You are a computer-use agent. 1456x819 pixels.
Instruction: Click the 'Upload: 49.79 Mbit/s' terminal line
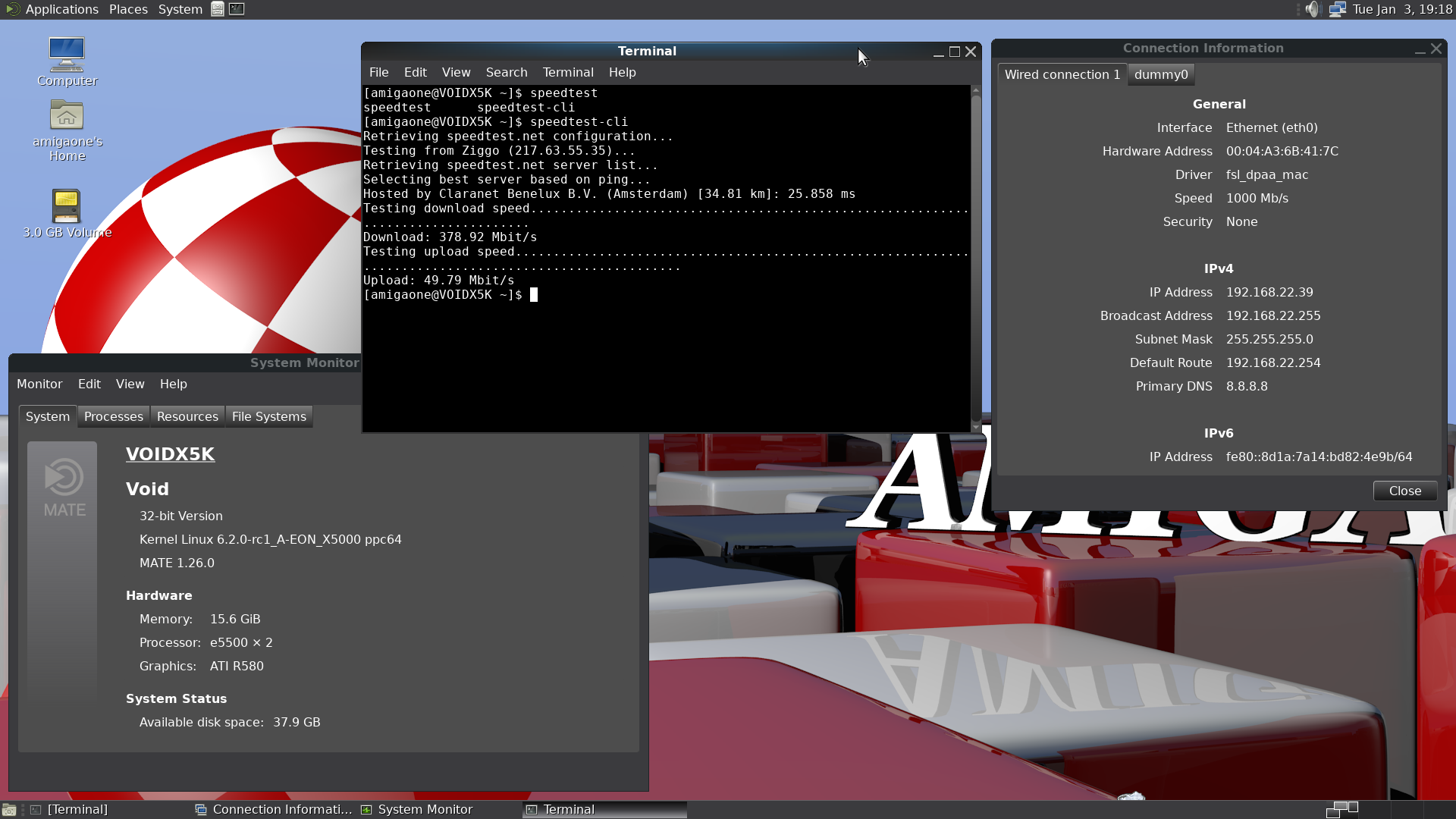pyautogui.click(x=439, y=281)
